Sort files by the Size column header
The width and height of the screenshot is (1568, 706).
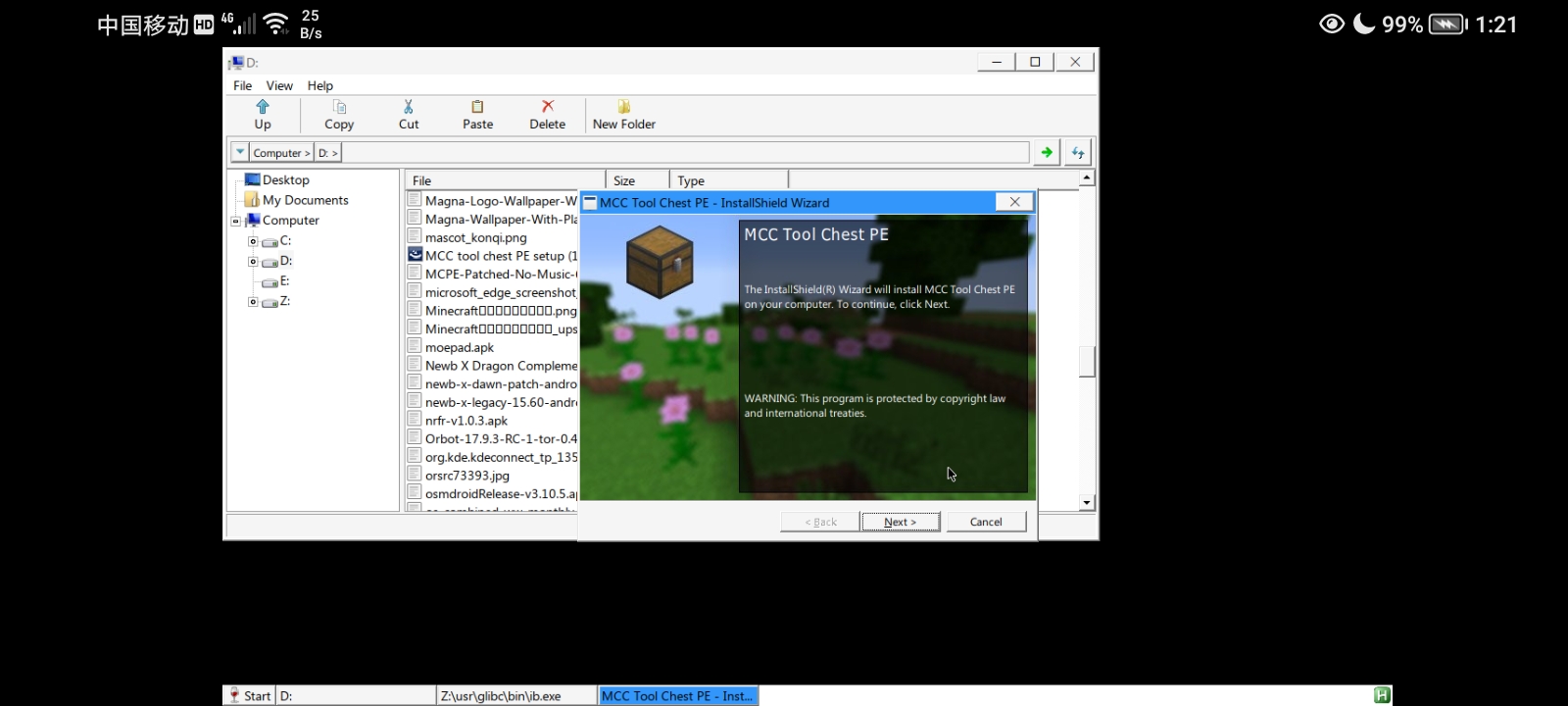click(638, 180)
